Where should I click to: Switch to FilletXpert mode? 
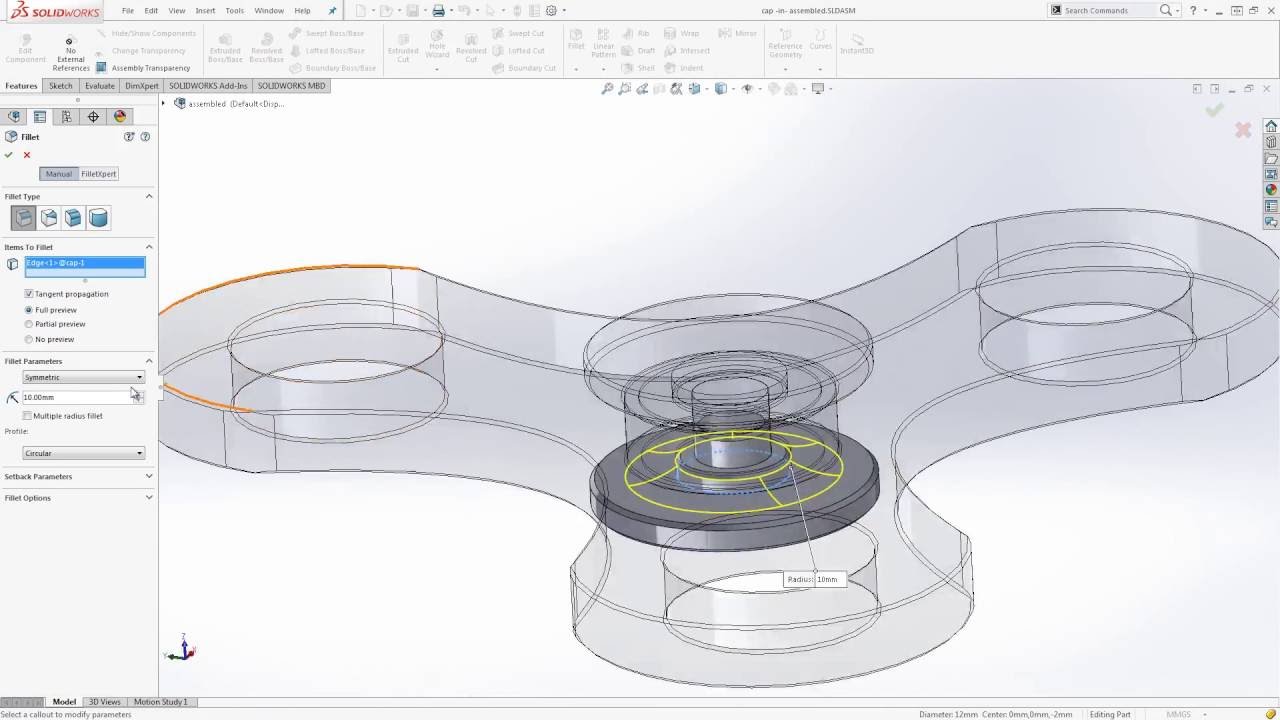(99, 174)
